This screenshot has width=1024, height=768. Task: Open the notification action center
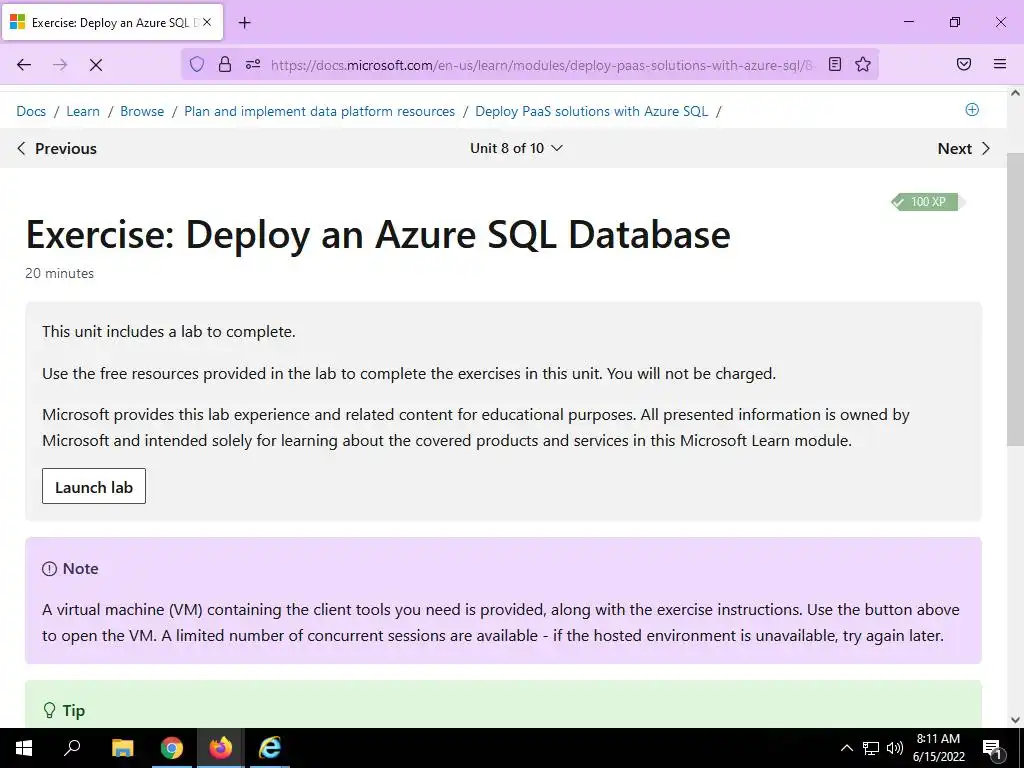click(x=993, y=748)
